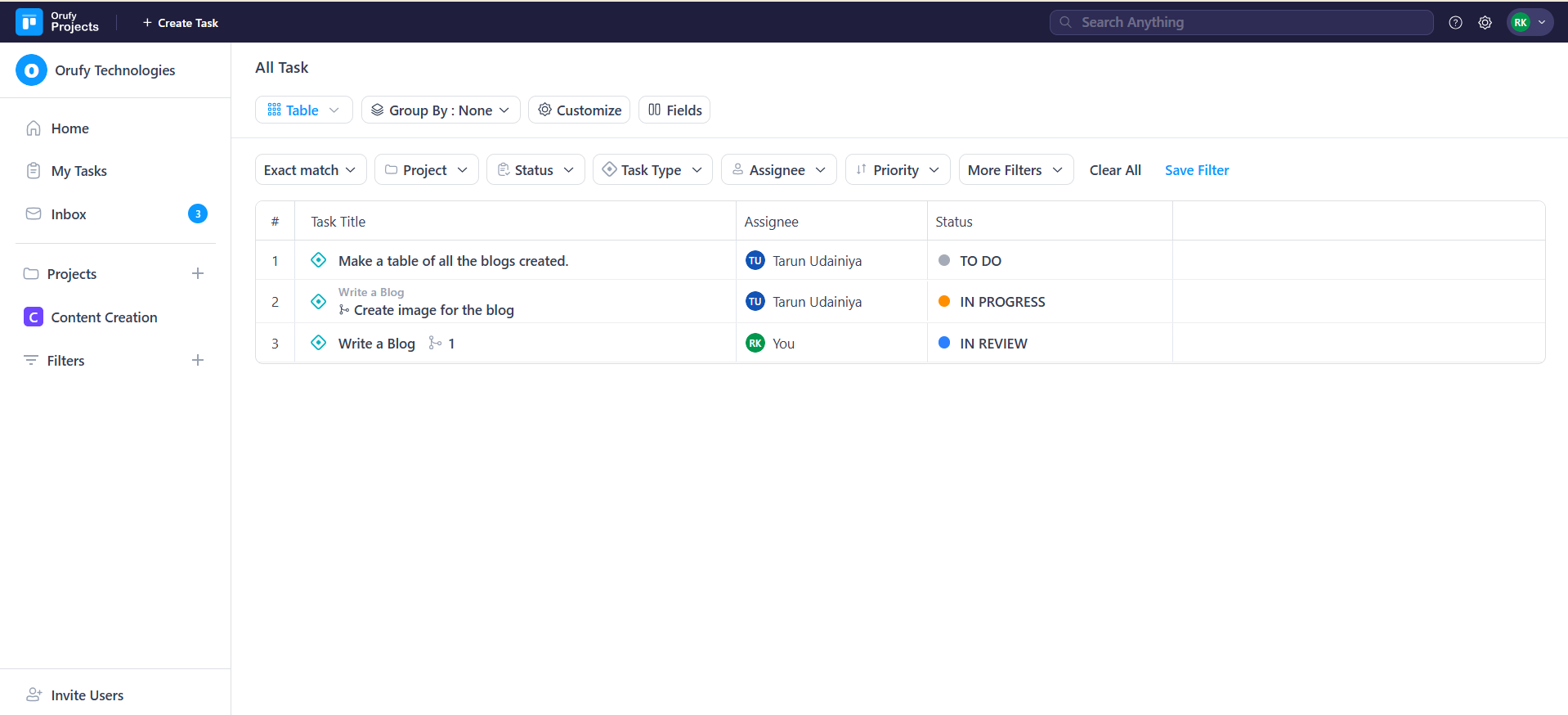Screen dimensions: 1568x715
Task: Click the Create Task button
Action: click(x=181, y=23)
